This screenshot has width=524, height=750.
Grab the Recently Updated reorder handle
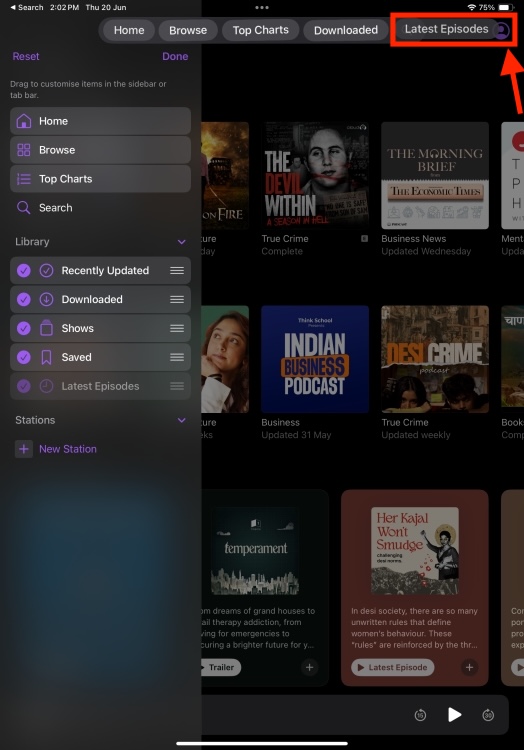[x=177, y=270]
